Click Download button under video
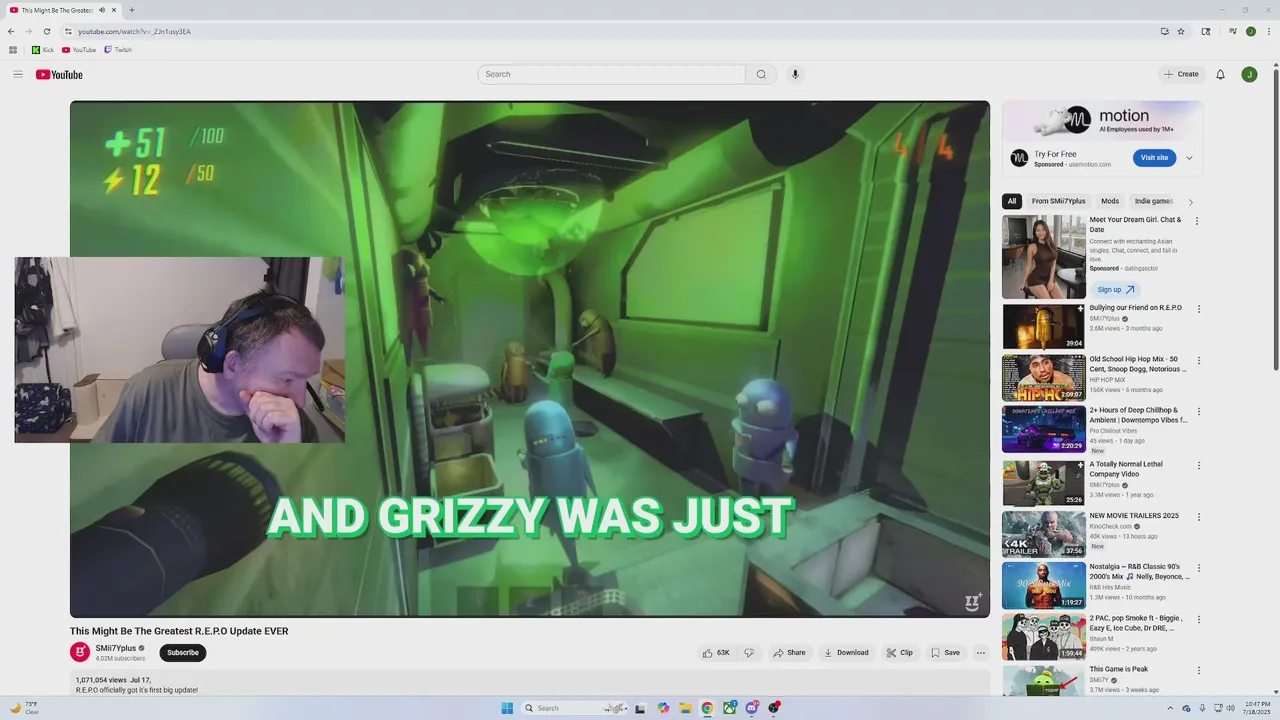Viewport: 1280px width, 720px height. point(846,653)
